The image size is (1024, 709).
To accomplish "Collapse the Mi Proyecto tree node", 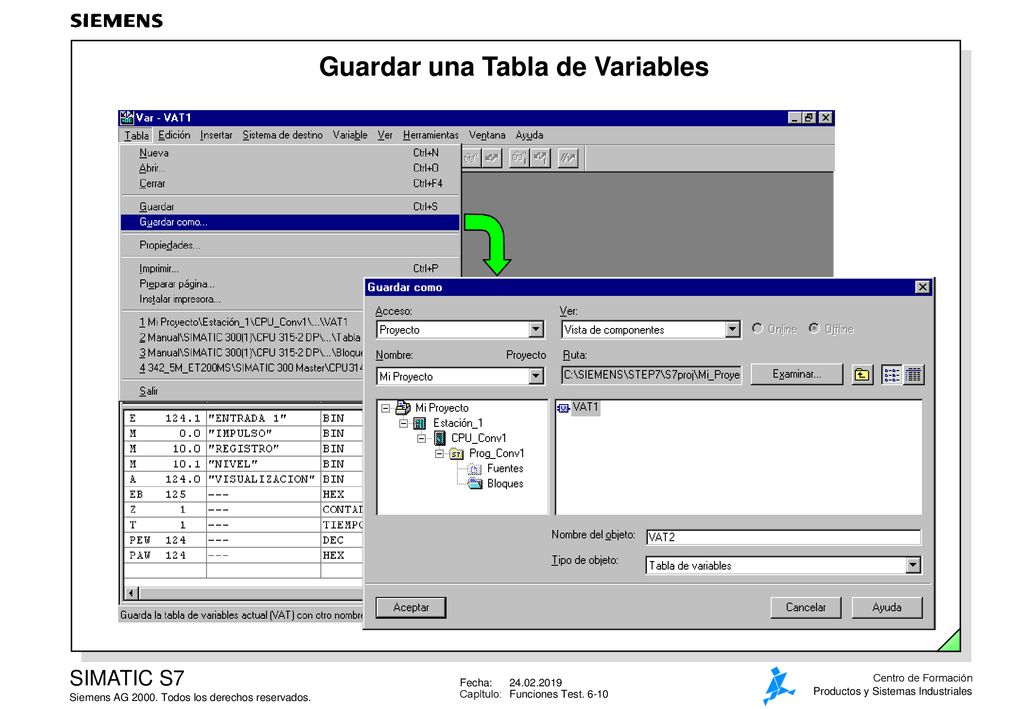I will click(385, 408).
